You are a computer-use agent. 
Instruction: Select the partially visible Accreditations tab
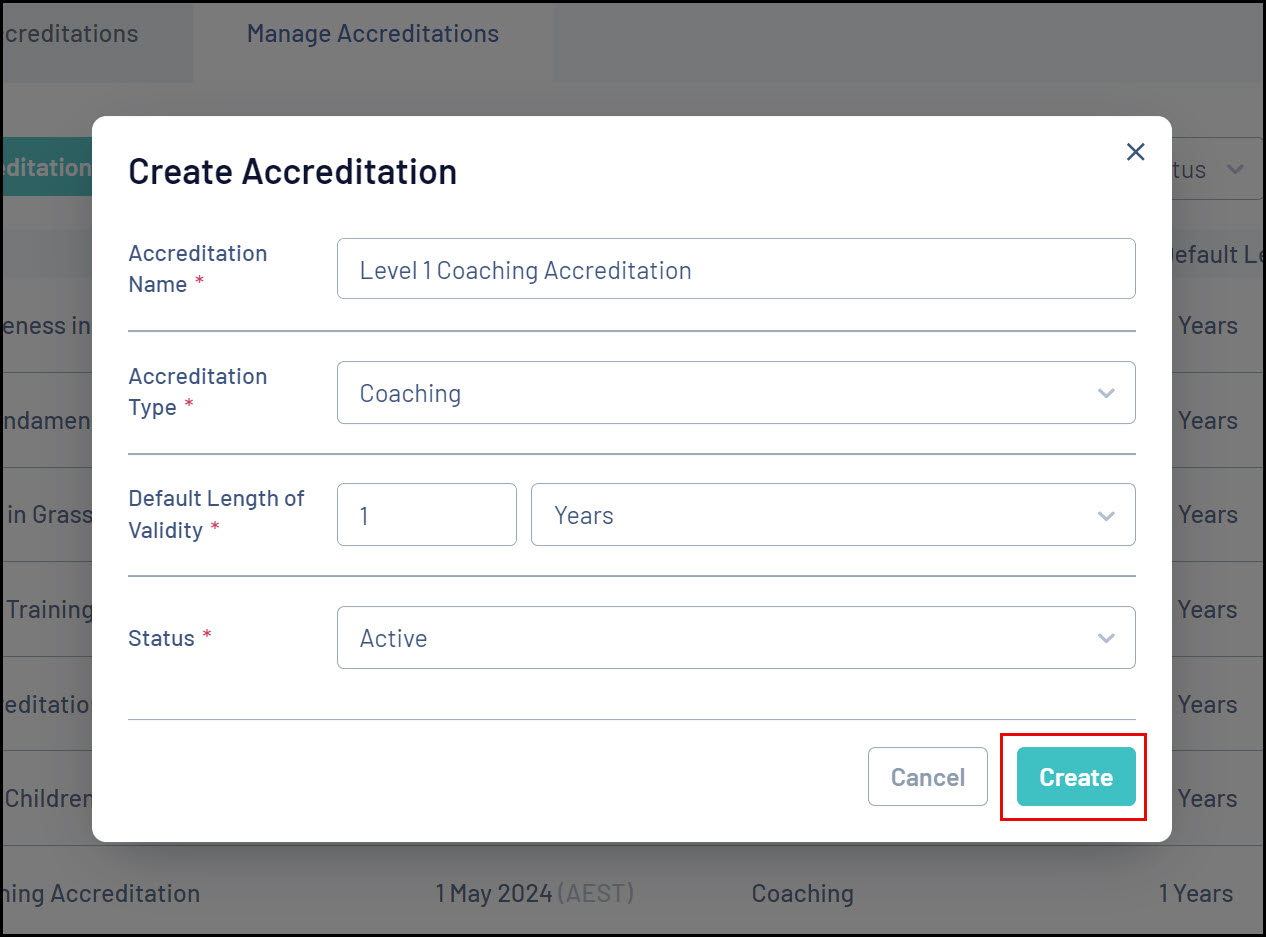70,34
